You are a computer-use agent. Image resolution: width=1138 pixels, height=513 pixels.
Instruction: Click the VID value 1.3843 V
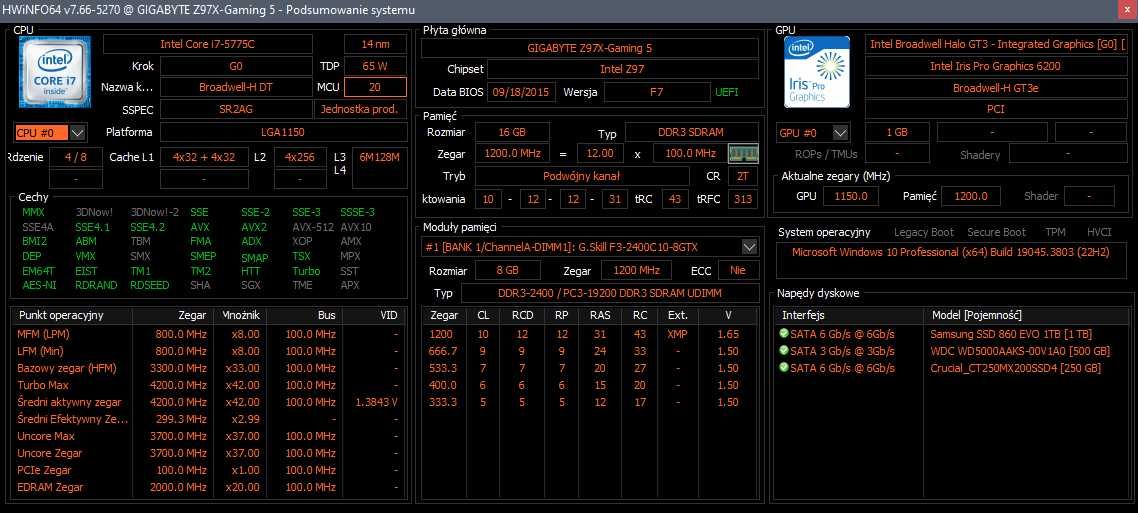point(377,402)
